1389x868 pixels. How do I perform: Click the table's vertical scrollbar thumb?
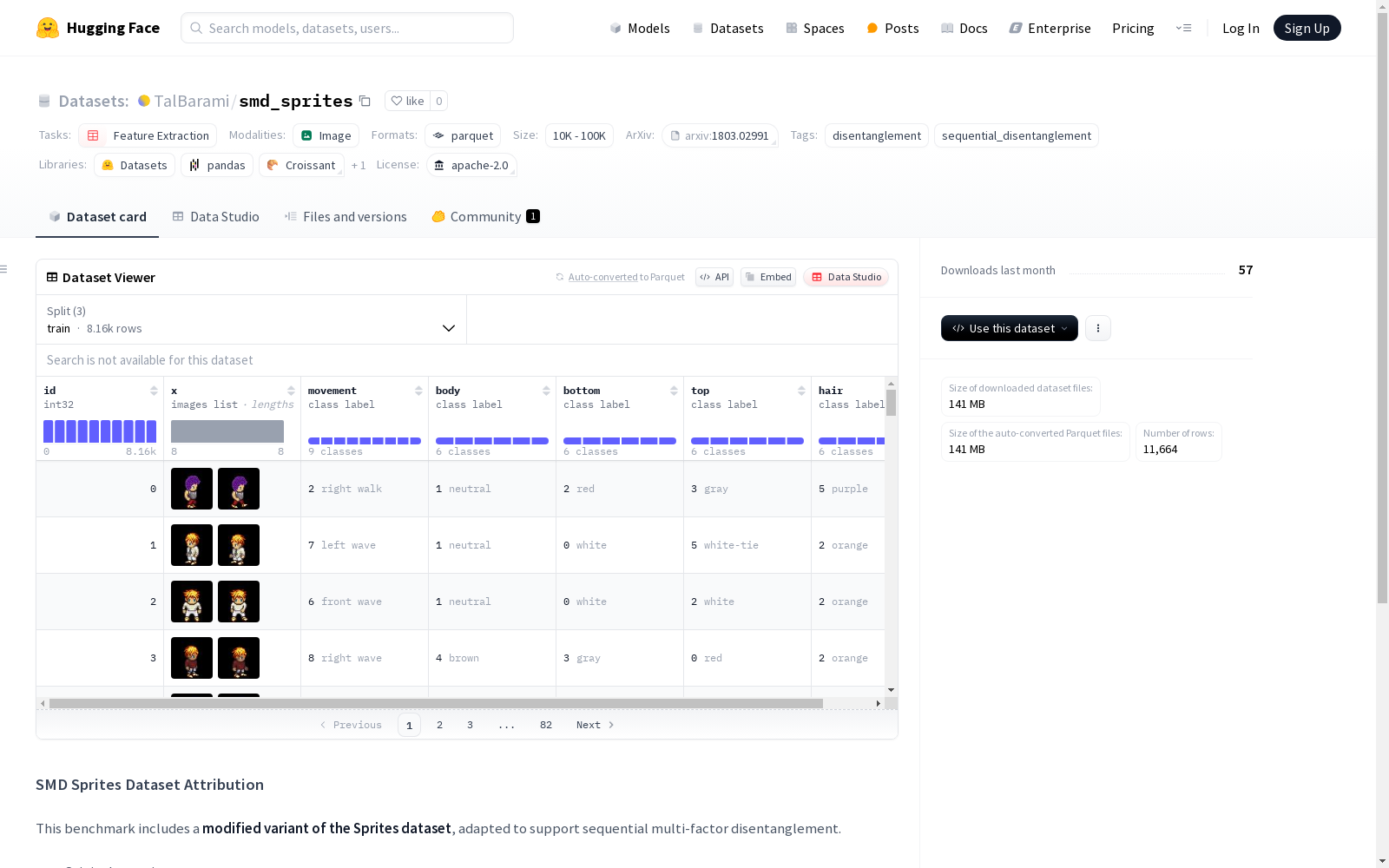[x=892, y=403]
